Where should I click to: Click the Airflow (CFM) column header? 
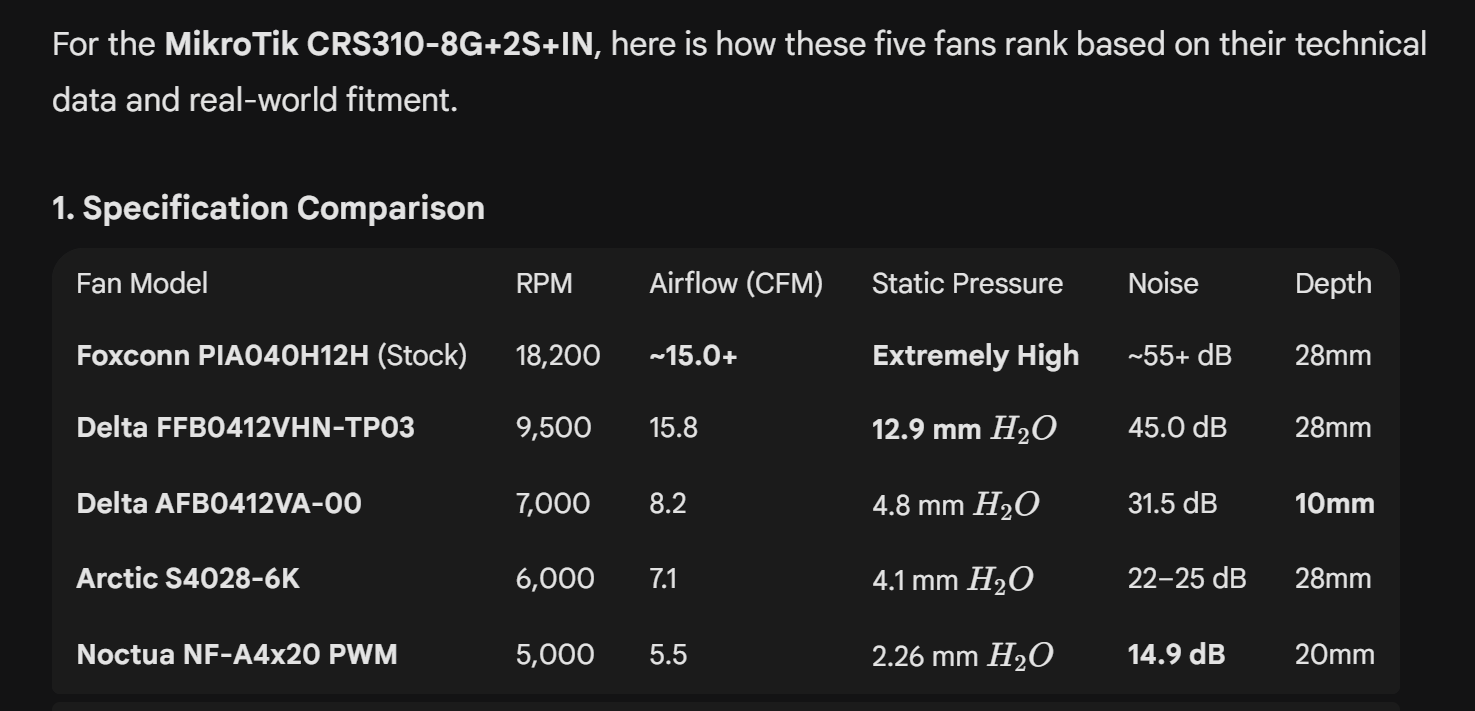[735, 283]
